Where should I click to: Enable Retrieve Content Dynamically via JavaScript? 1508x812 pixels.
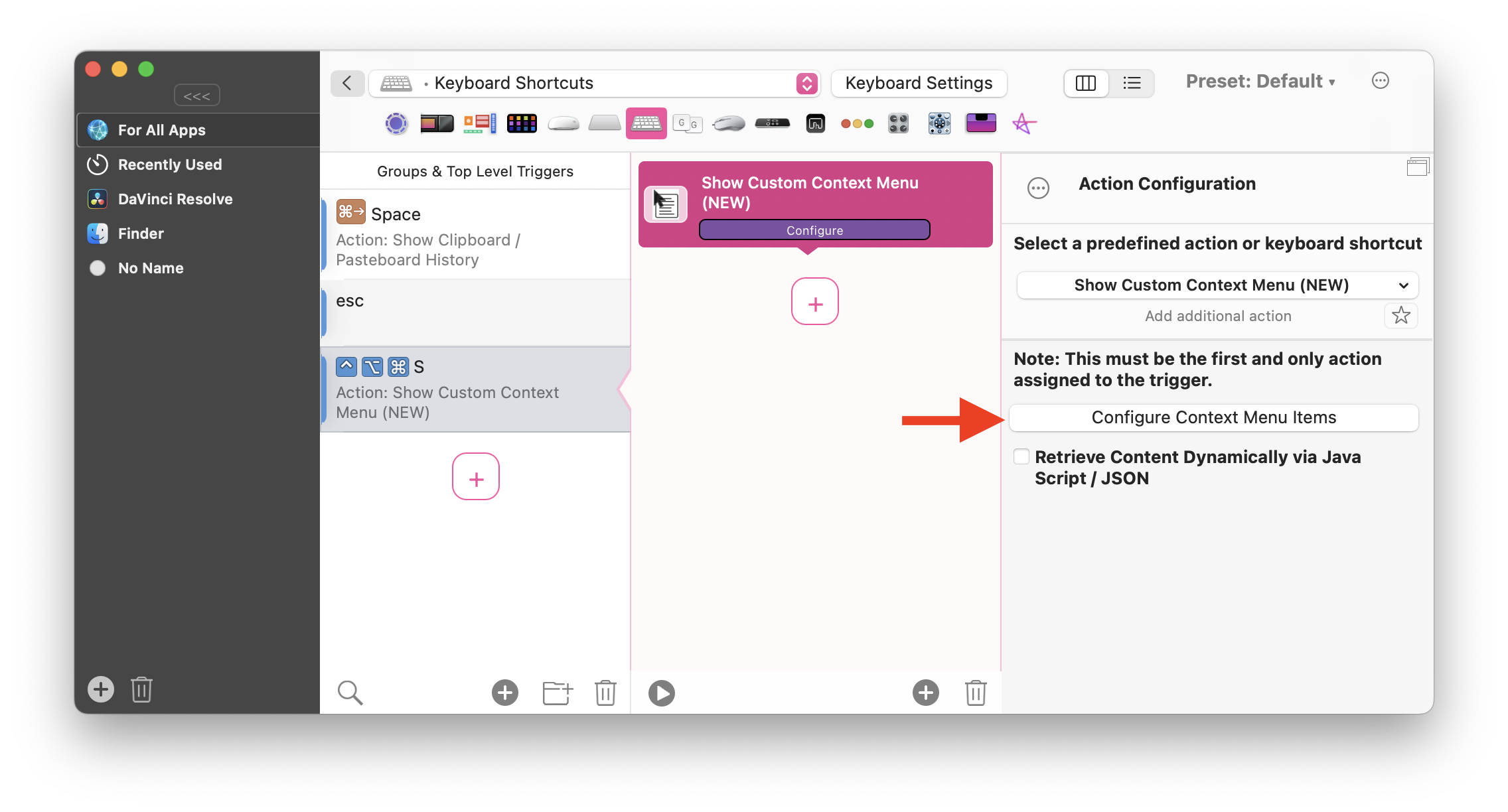[1020, 457]
